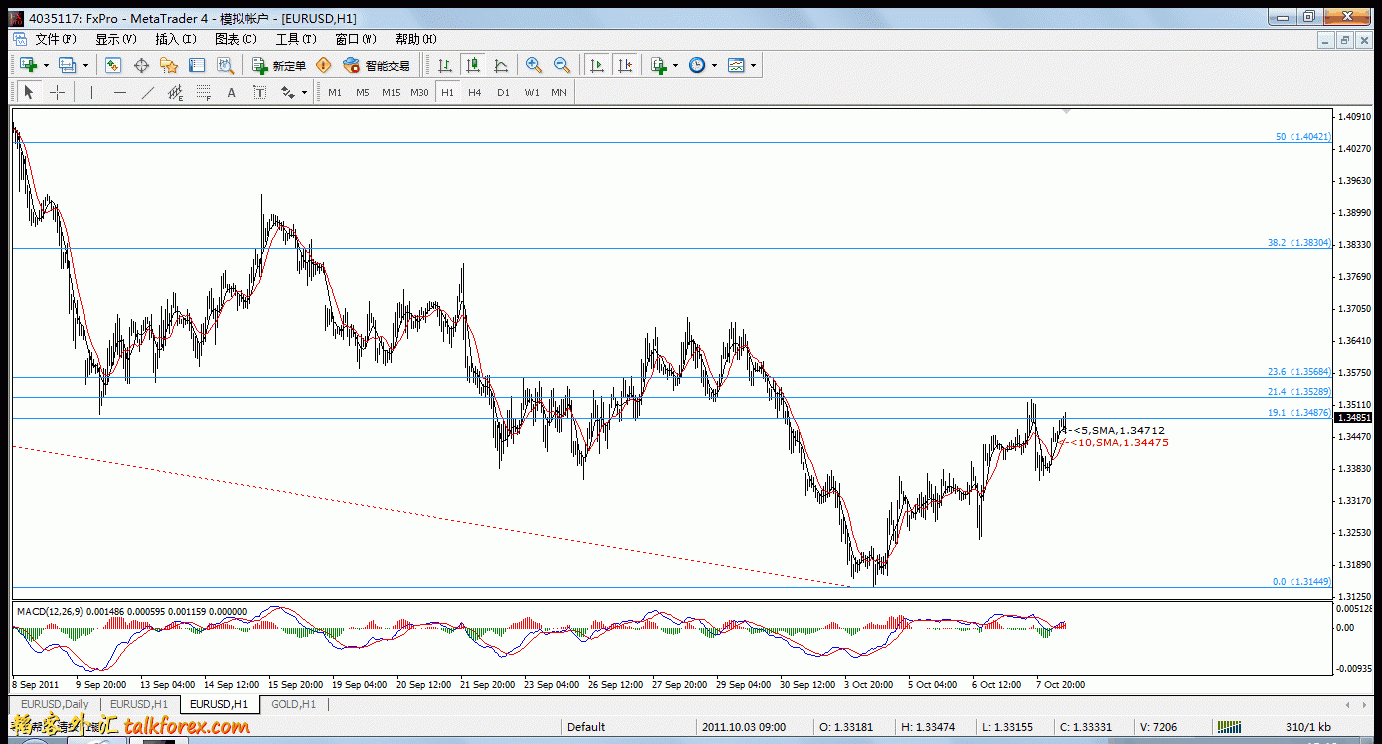Open the Periods clock dropdown arrow

click(x=714, y=65)
